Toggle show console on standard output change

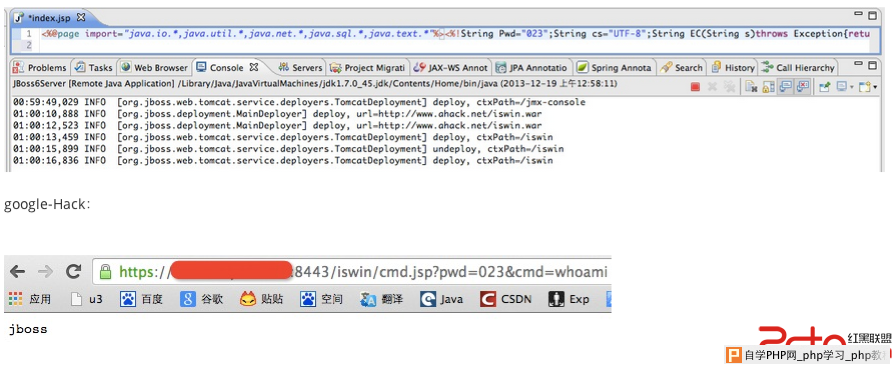click(785, 86)
